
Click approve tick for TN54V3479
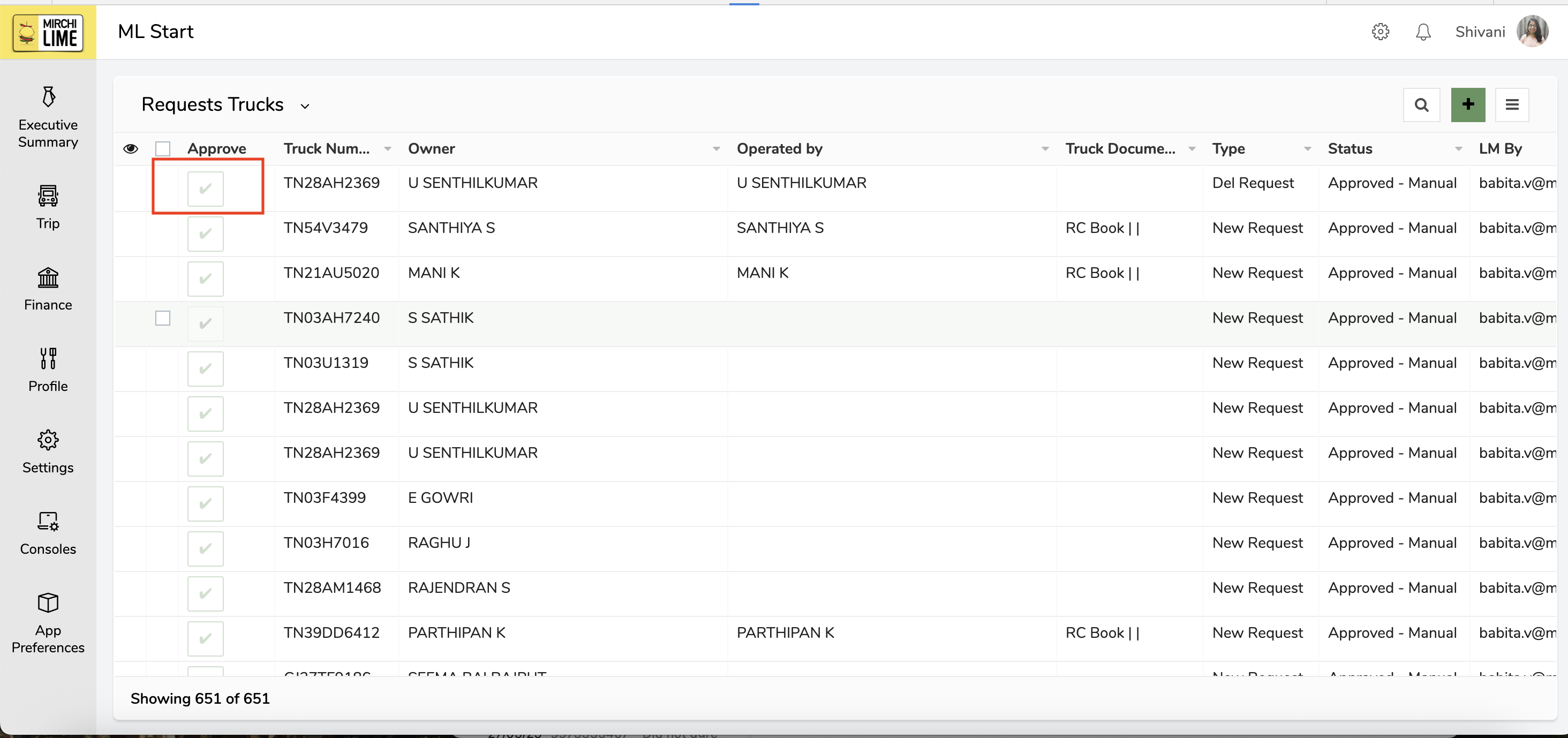[x=205, y=234]
